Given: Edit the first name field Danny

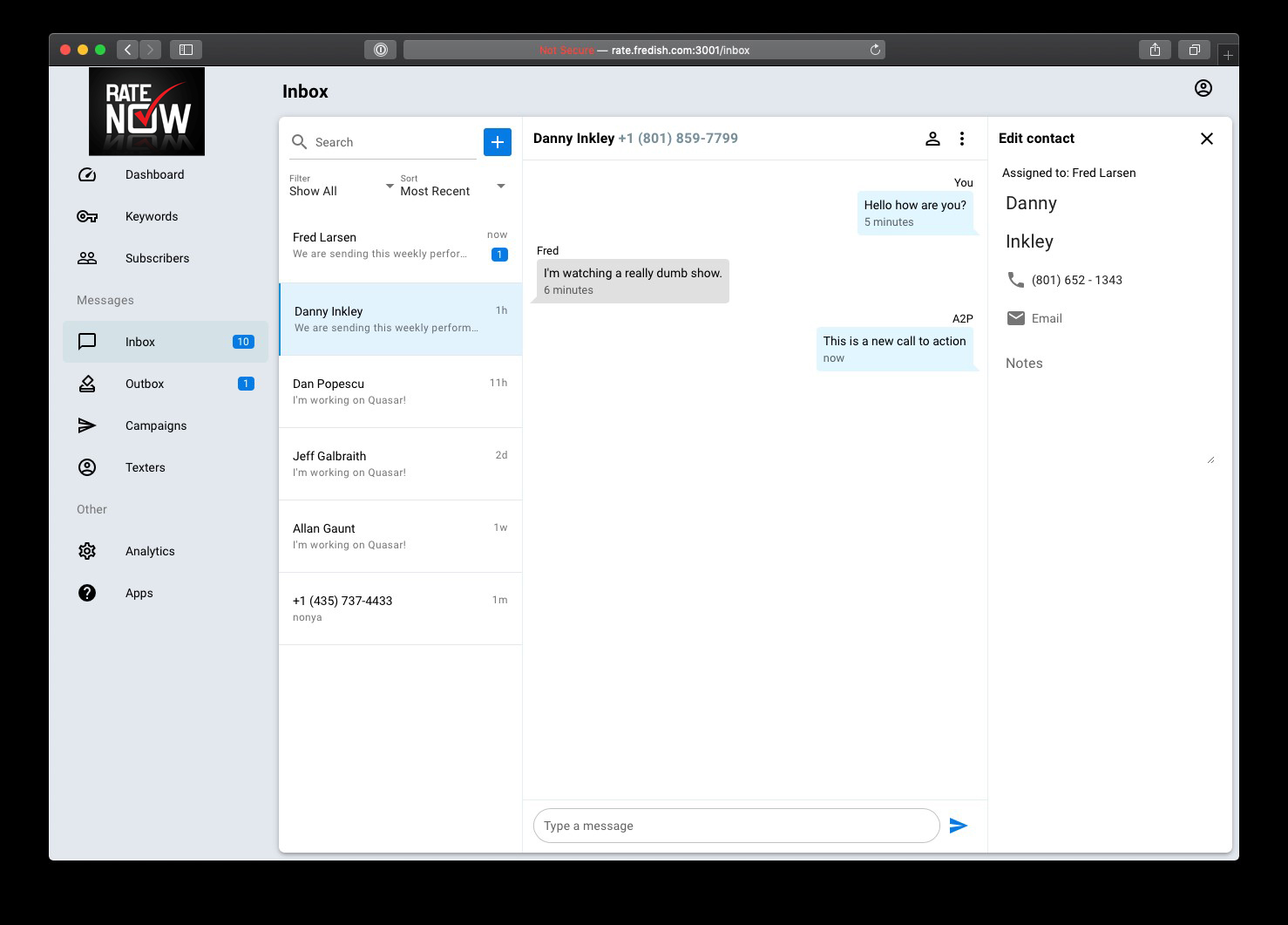Looking at the screenshot, I should [1108, 203].
